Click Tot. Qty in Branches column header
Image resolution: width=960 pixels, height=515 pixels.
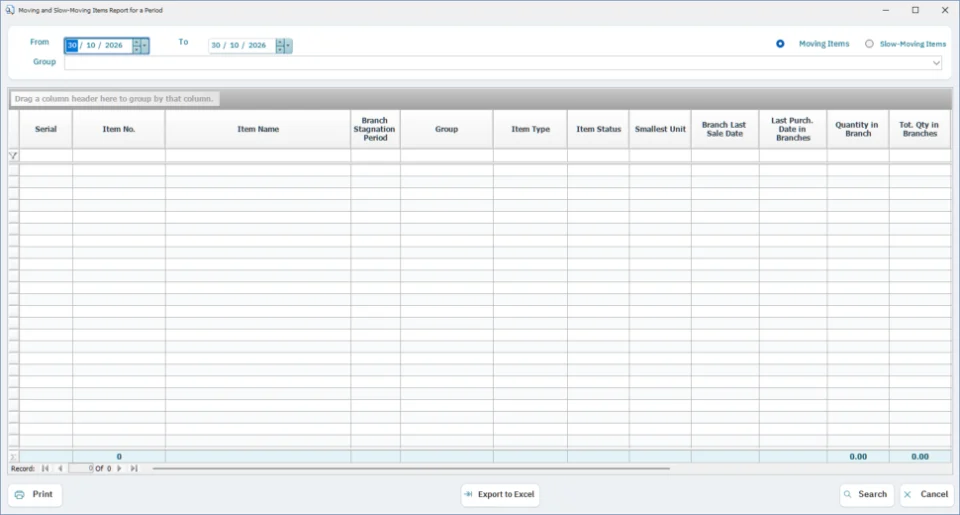pyautogui.click(x=920, y=129)
